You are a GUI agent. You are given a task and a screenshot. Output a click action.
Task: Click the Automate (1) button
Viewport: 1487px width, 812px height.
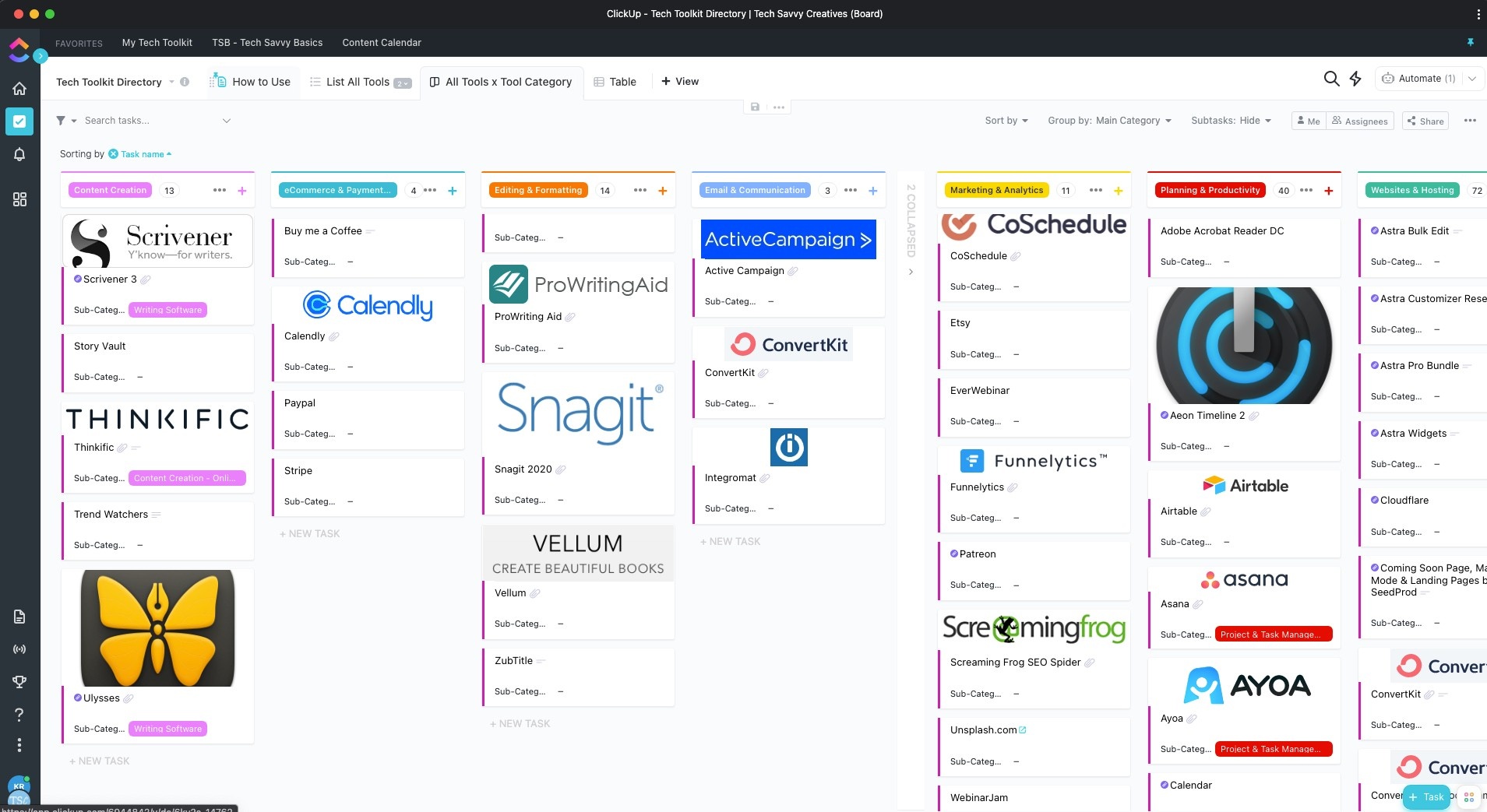tap(1418, 79)
